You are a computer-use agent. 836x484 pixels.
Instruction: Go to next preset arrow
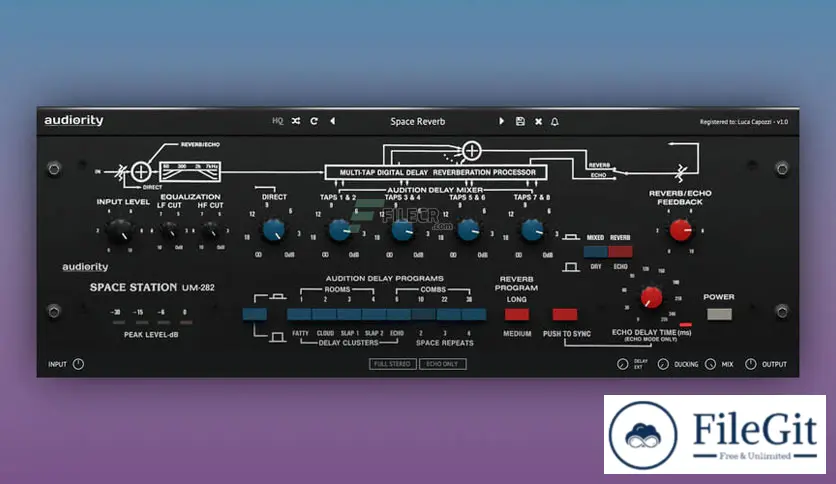(x=501, y=121)
